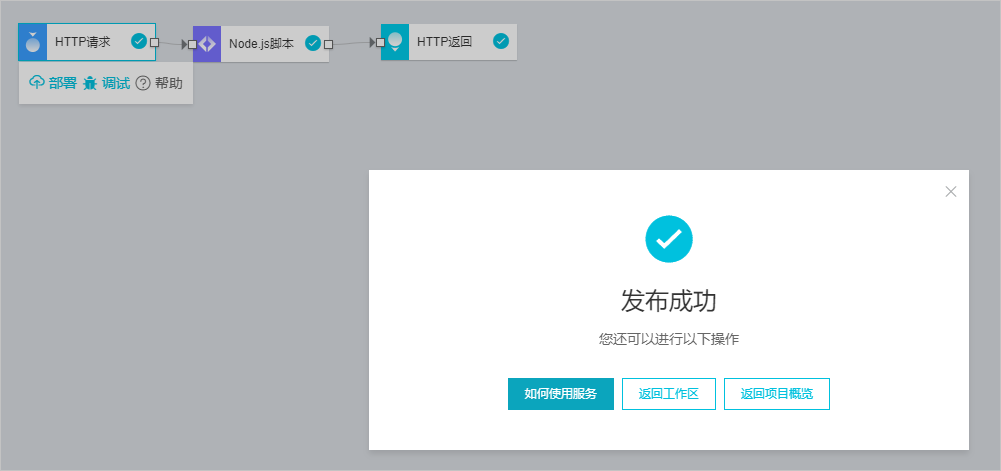Click the HTTP返回 node label

tap(444, 42)
